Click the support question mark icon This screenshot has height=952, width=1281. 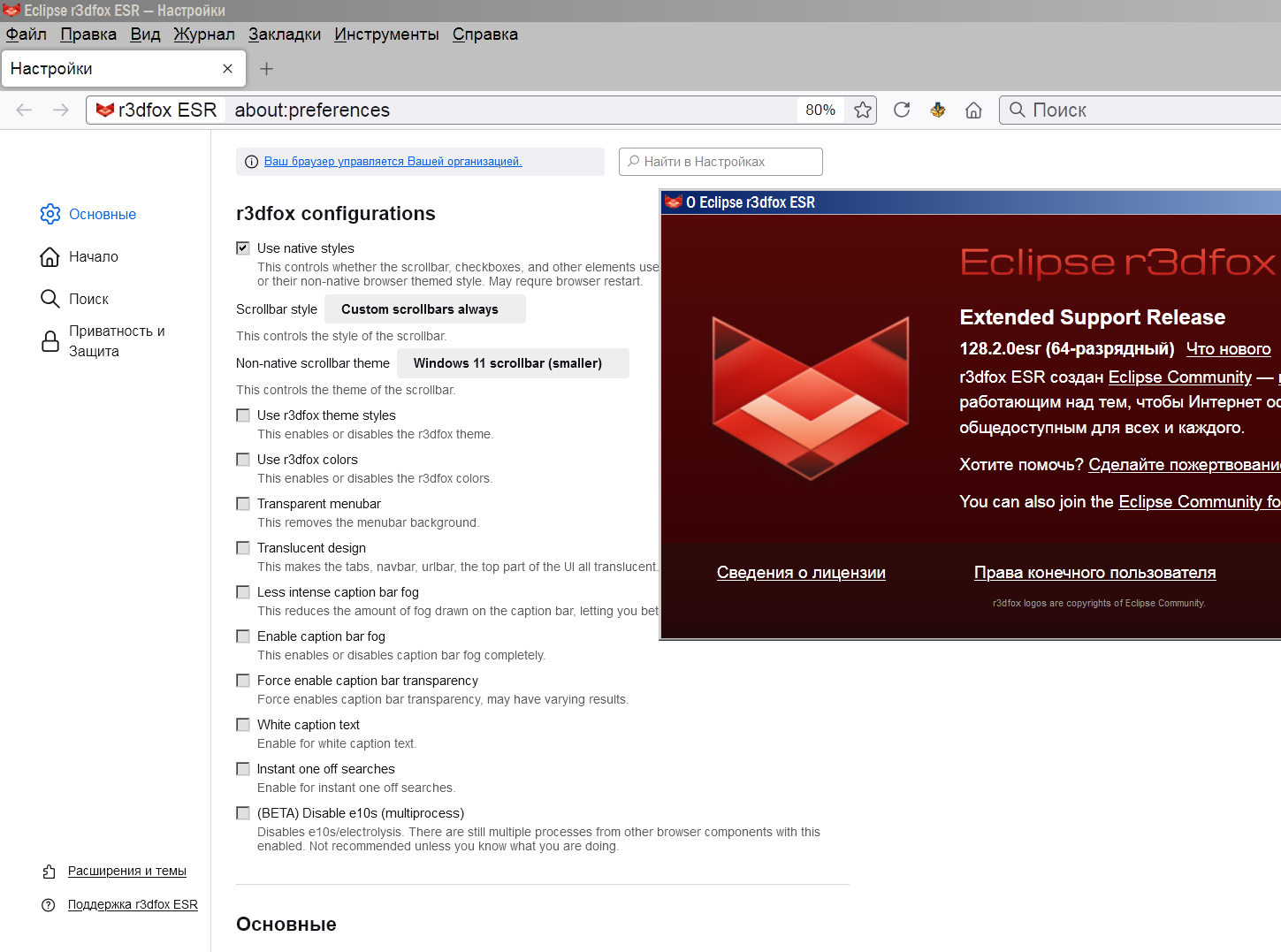tap(49, 905)
